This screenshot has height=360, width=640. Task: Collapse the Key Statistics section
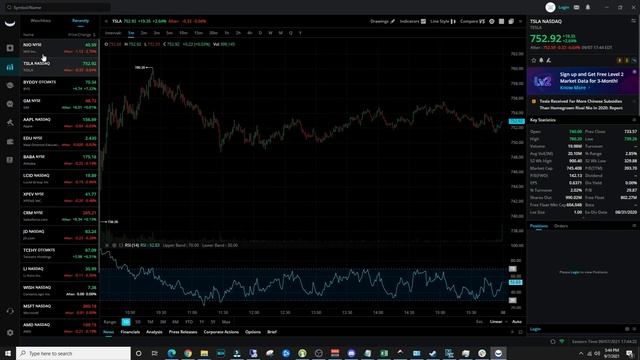pos(634,120)
